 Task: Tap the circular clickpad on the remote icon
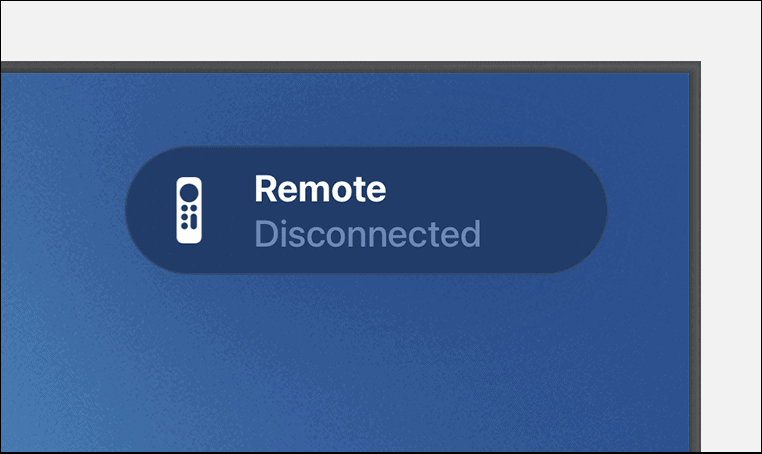point(189,192)
